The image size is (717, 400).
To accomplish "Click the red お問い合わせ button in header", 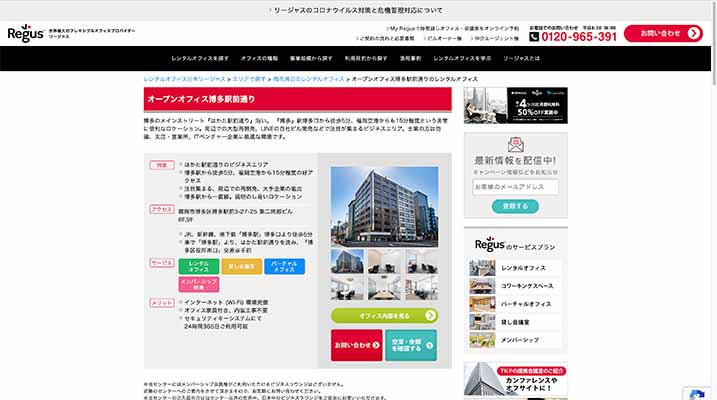I will pyautogui.click(x=663, y=33).
